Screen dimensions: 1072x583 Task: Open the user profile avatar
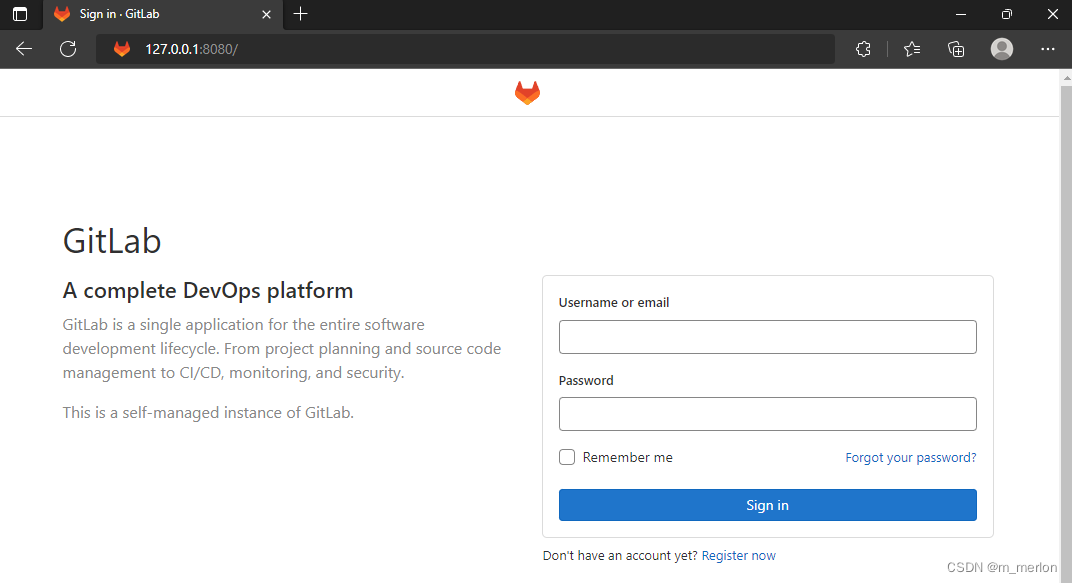tap(1002, 49)
